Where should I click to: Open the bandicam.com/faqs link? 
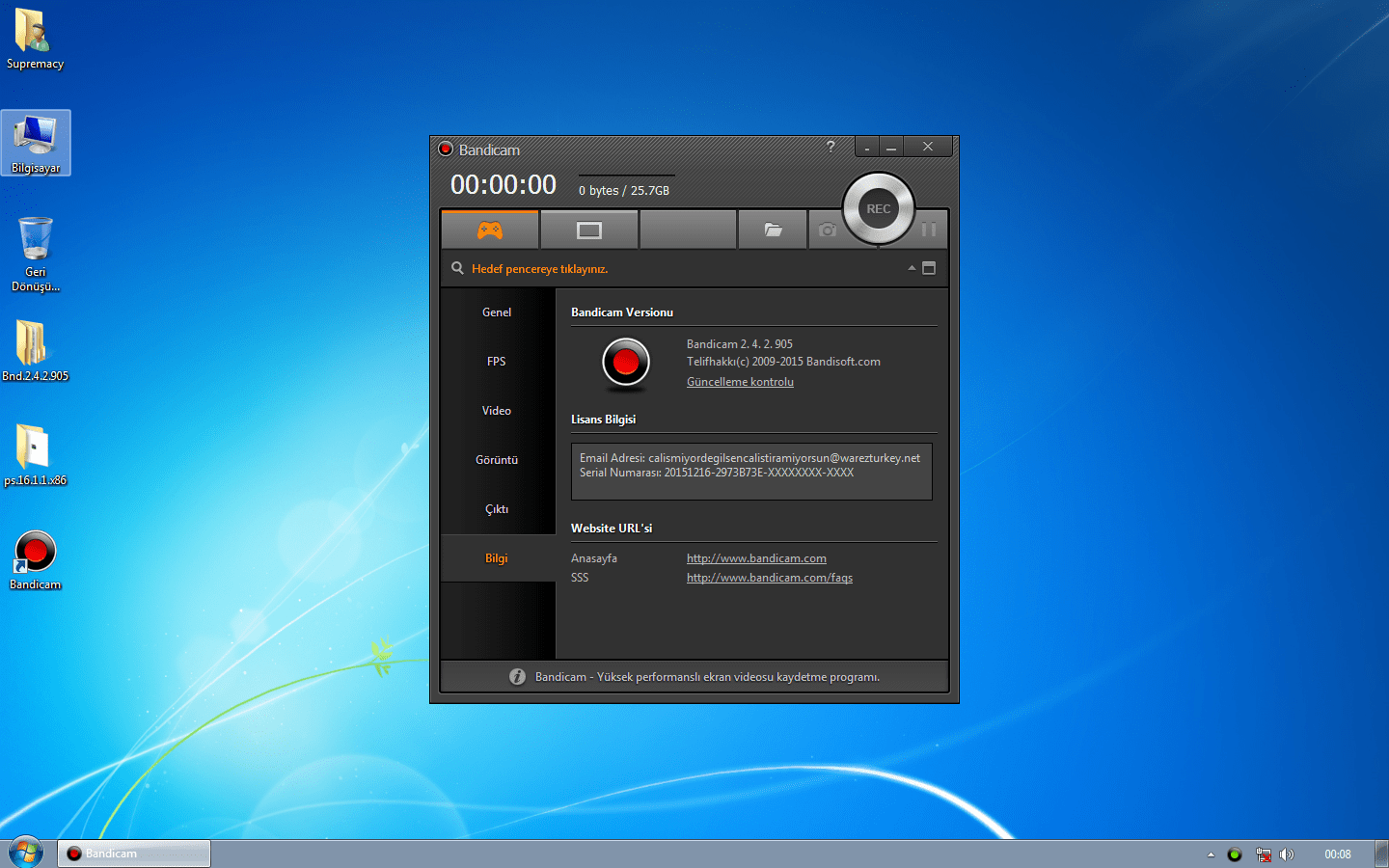click(x=770, y=578)
